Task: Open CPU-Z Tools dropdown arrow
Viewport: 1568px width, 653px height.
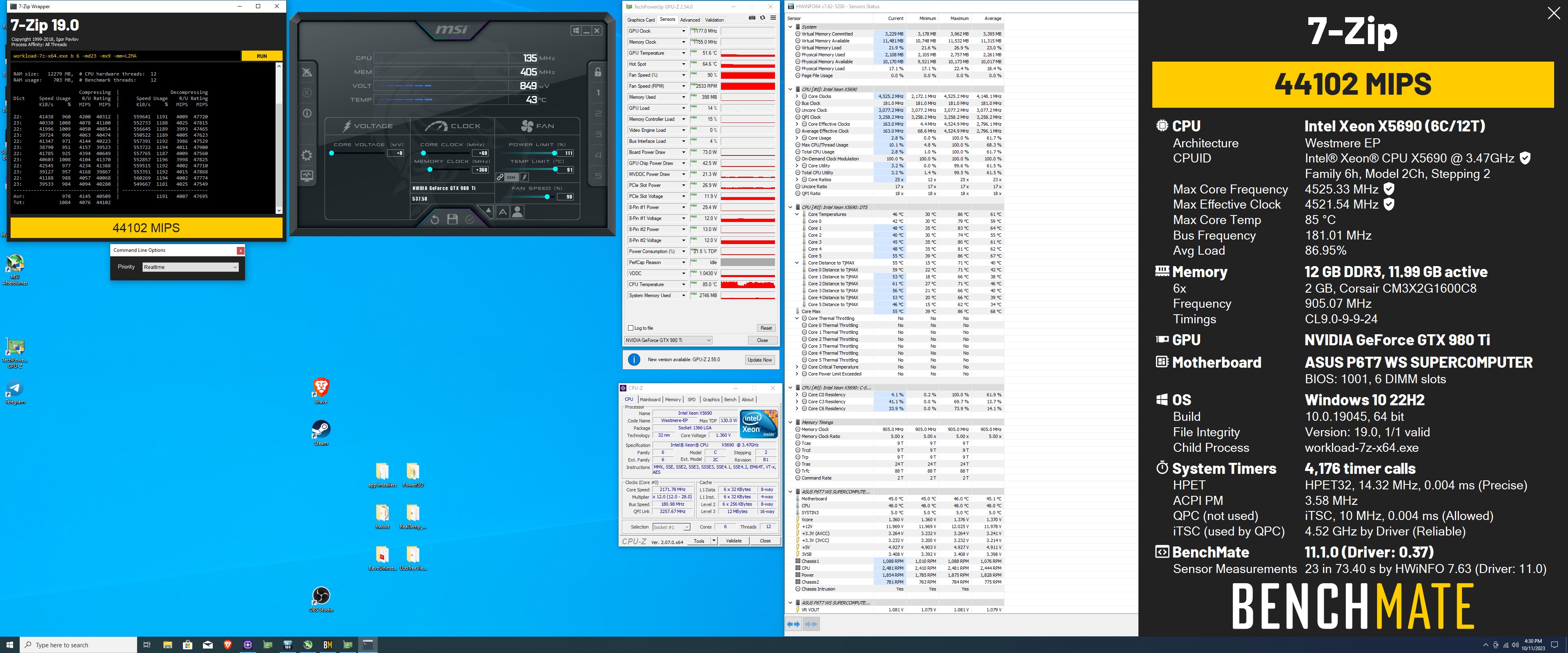Action: 713,540
